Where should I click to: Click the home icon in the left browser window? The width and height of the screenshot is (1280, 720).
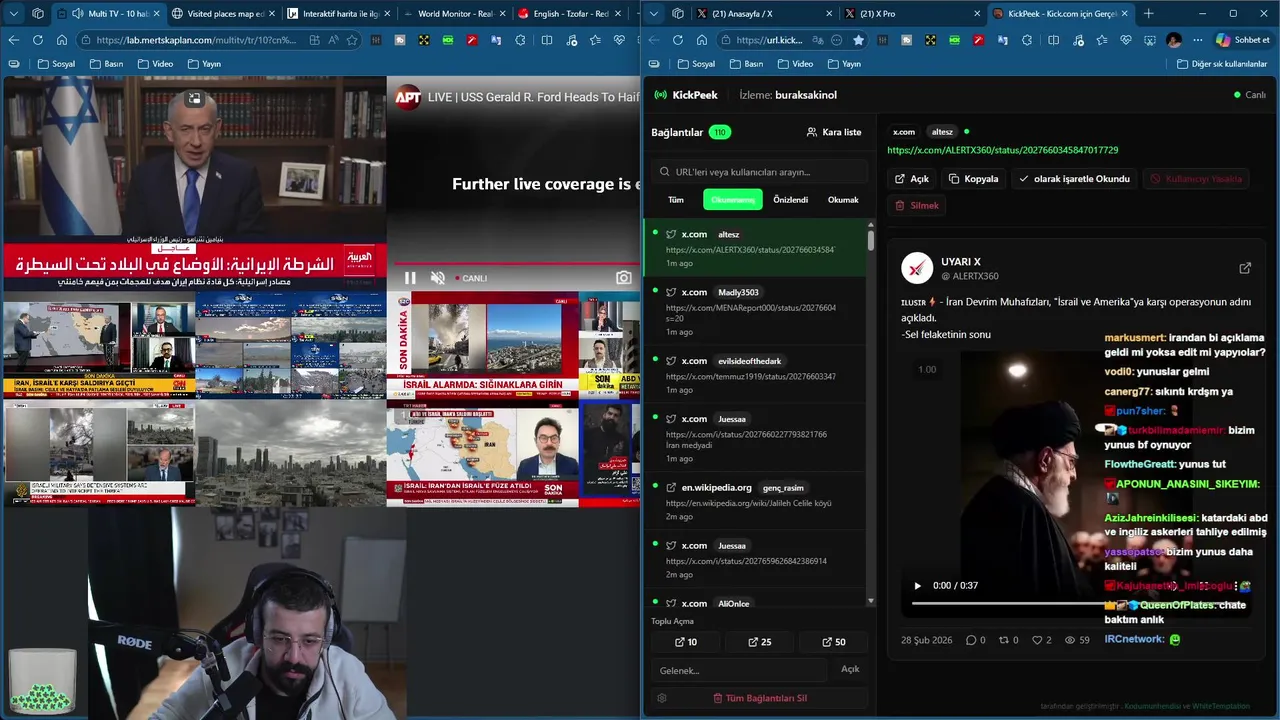click(x=62, y=40)
